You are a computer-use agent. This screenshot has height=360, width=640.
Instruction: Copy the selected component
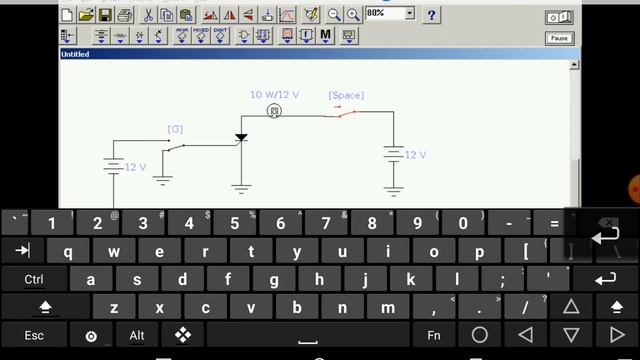coord(167,15)
